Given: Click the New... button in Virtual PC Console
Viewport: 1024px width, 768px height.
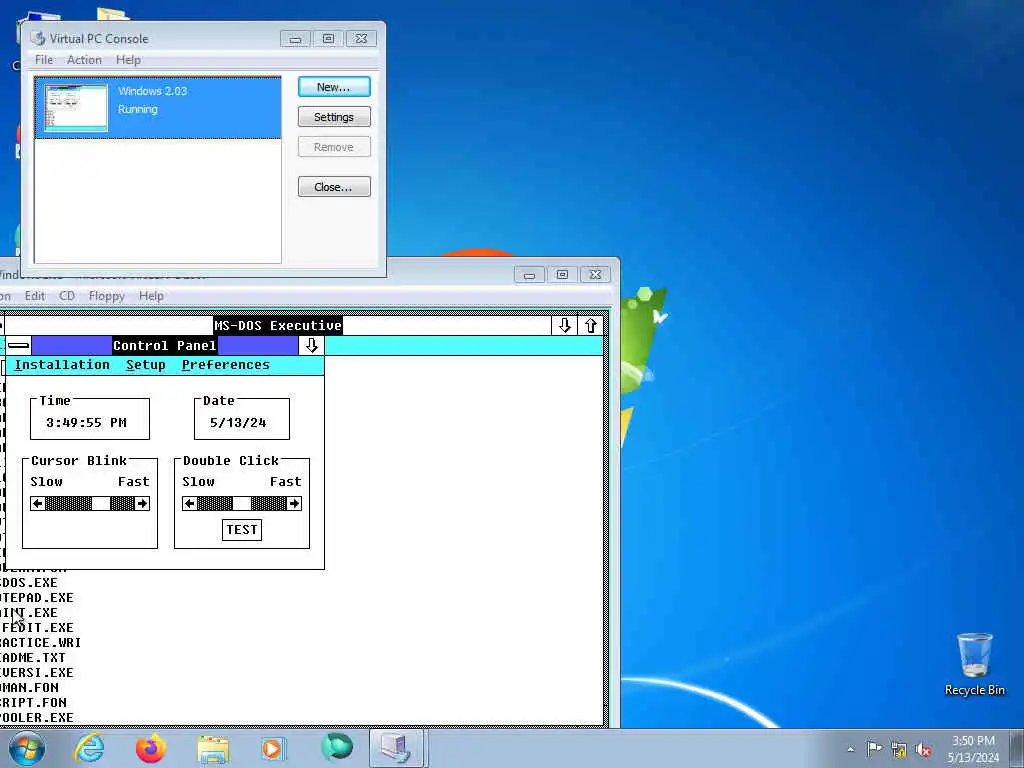Looking at the screenshot, I should pyautogui.click(x=334, y=87).
